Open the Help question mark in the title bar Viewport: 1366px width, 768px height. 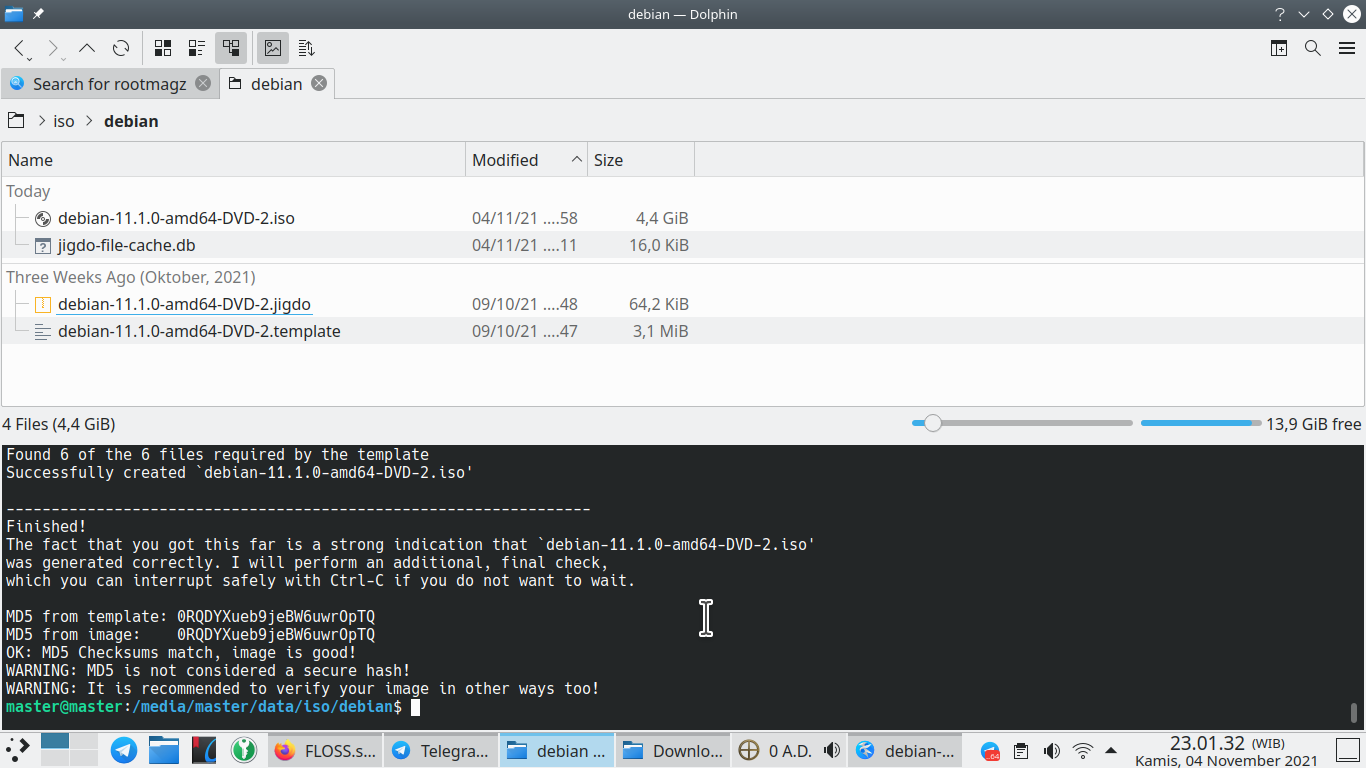coord(1280,14)
